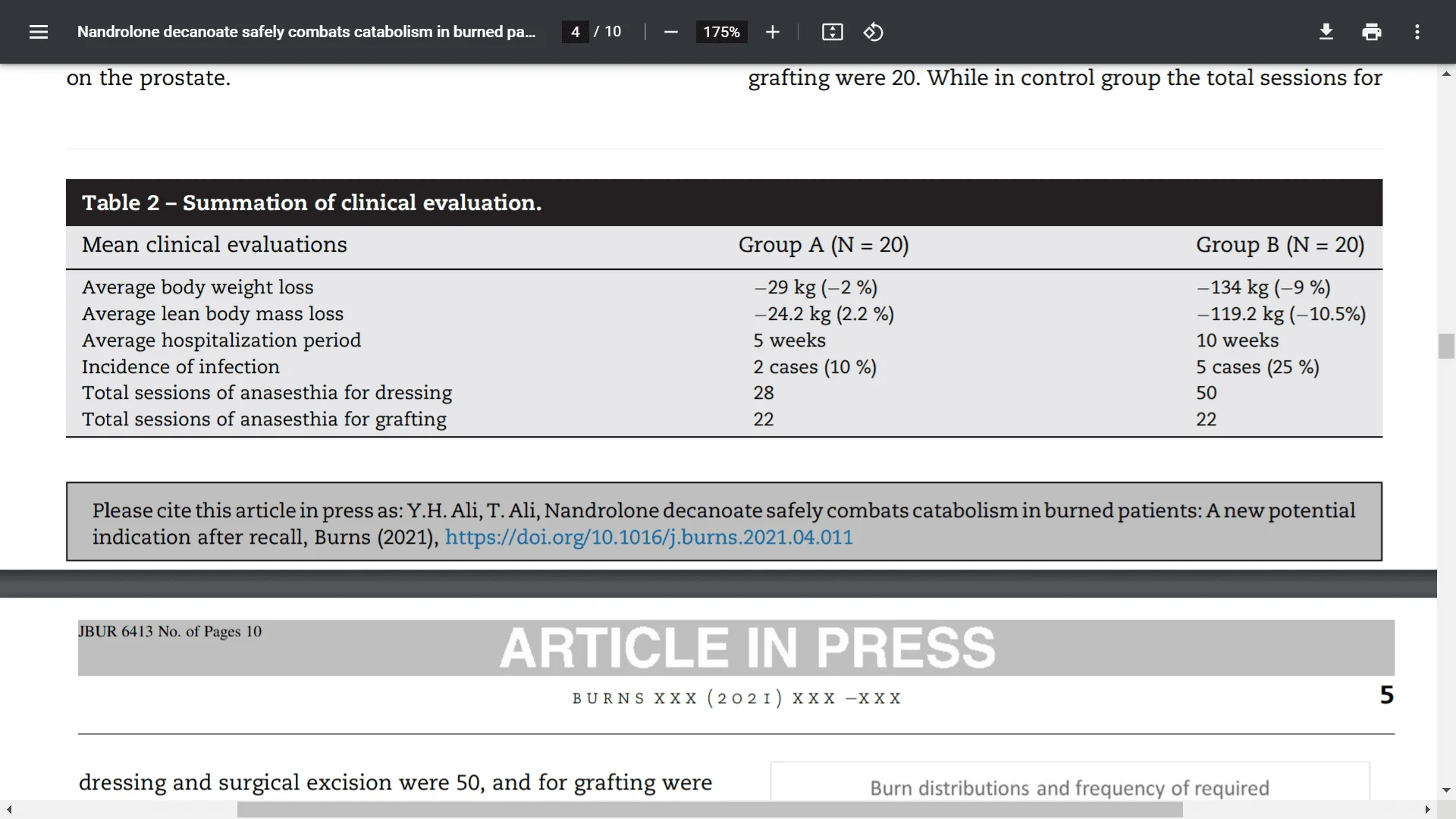
Task: Click the scroll left arrow
Action: [x=8, y=810]
